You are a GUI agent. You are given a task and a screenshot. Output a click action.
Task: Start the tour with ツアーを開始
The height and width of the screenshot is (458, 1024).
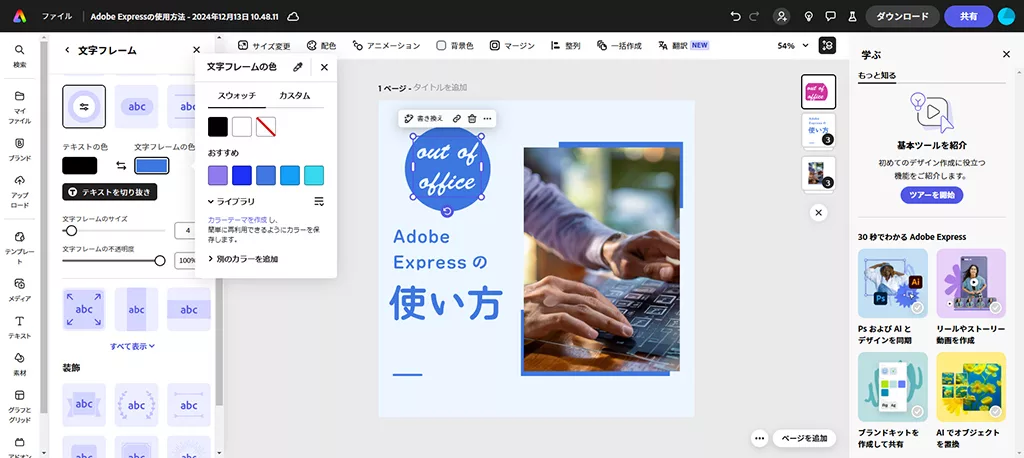932,195
